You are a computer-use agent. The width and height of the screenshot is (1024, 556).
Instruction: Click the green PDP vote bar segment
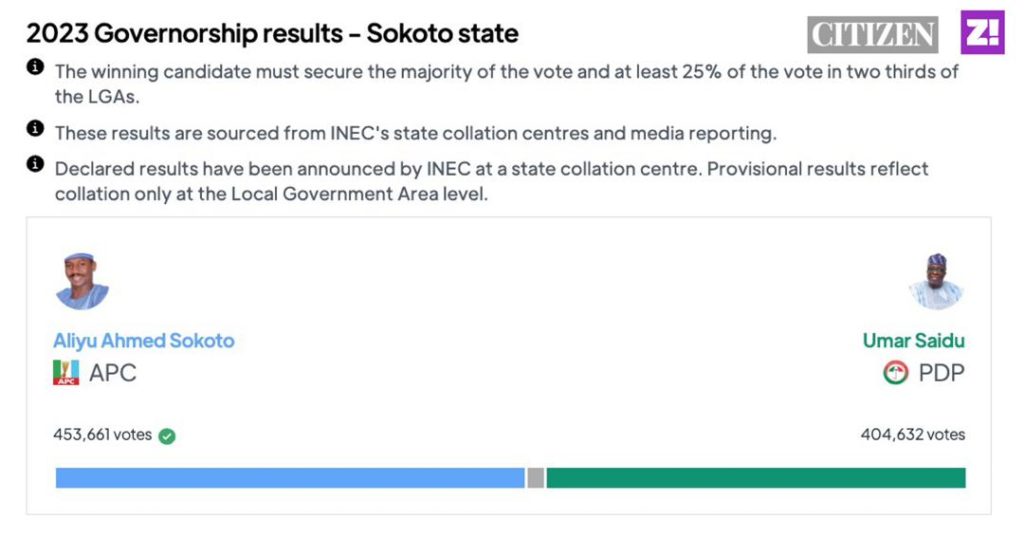[756, 478]
